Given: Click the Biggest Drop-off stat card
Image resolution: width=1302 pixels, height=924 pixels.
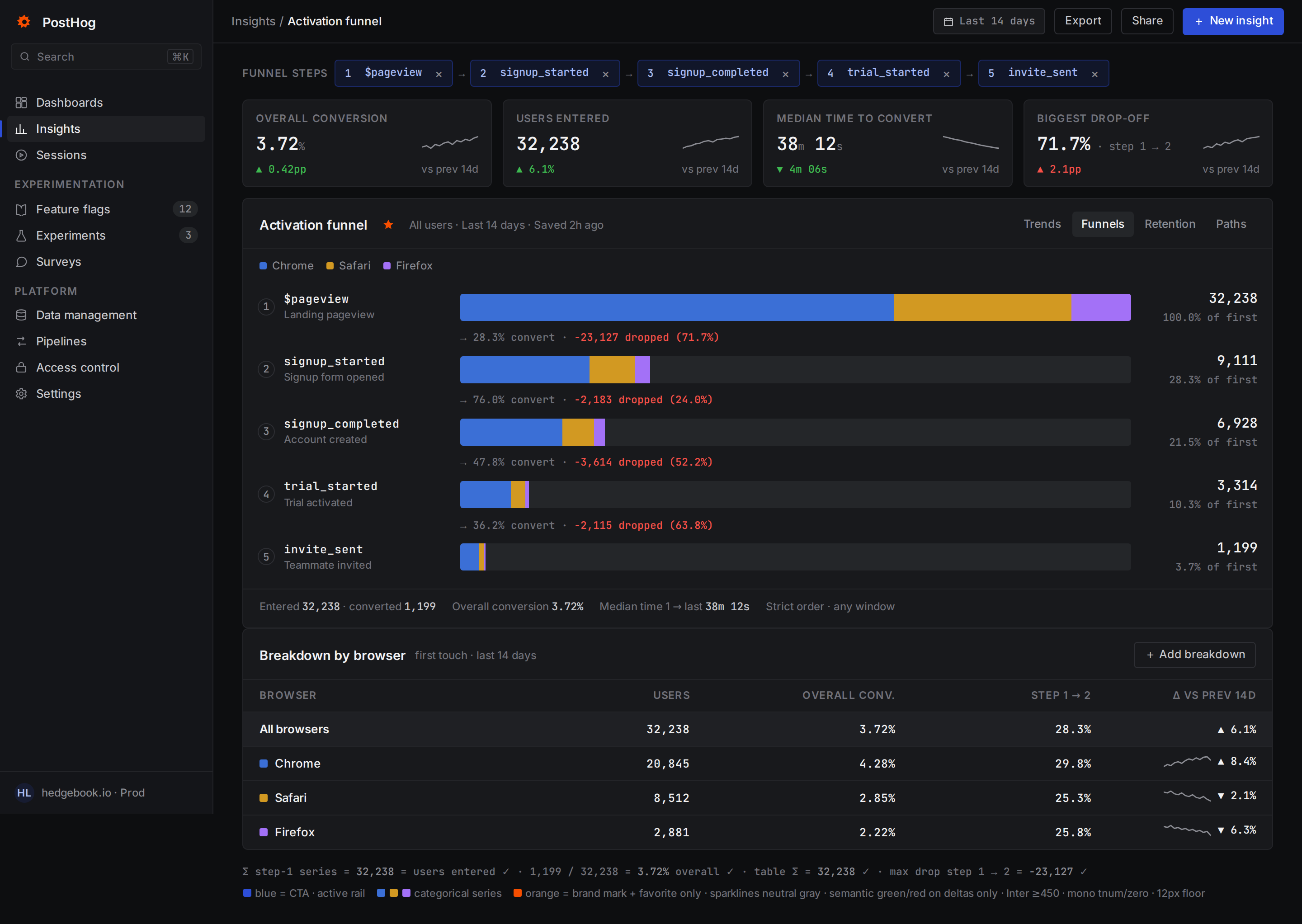Looking at the screenshot, I should click(1148, 143).
